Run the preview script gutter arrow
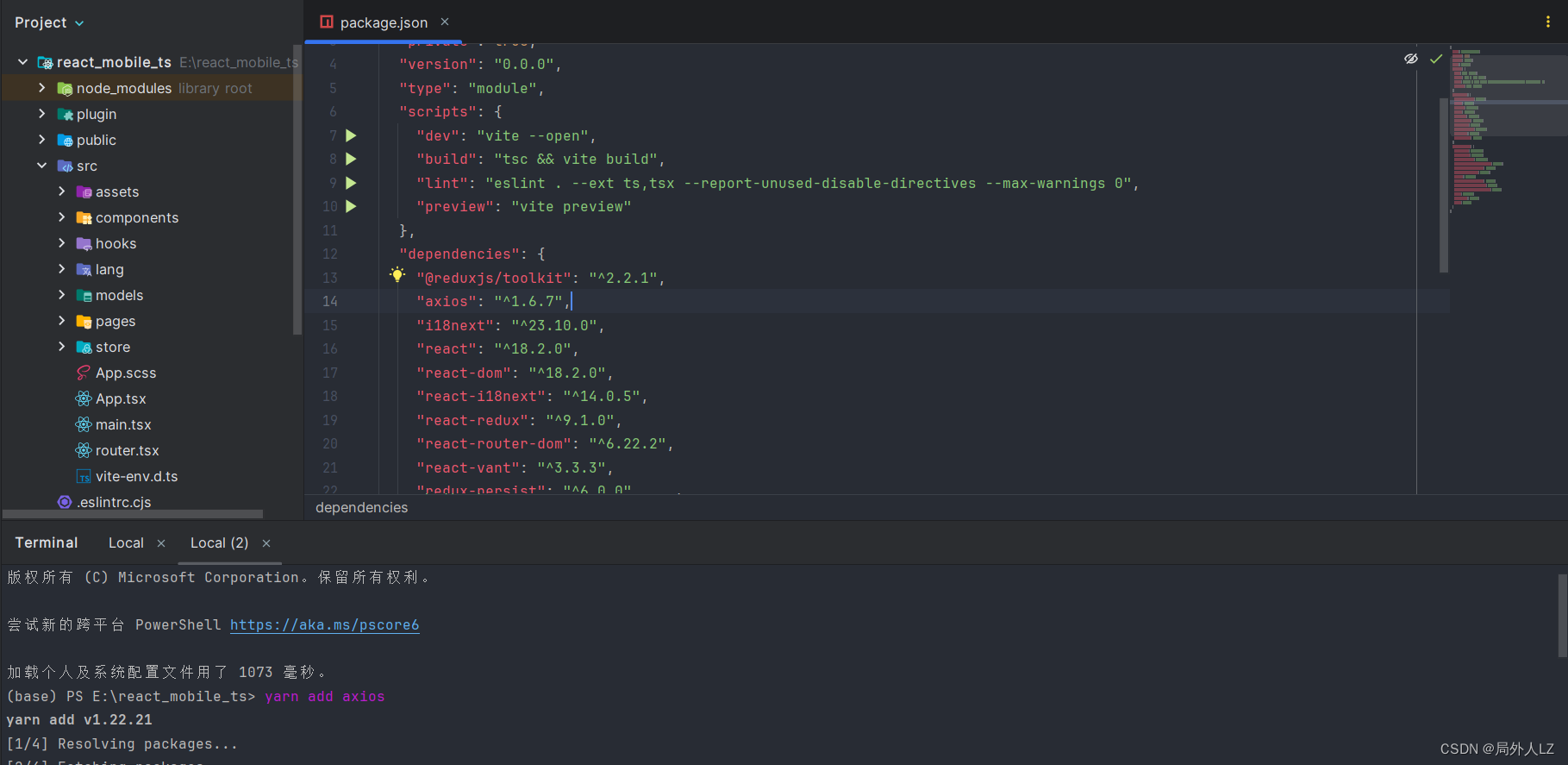Image resolution: width=1568 pixels, height=765 pixels. point(351,206)
